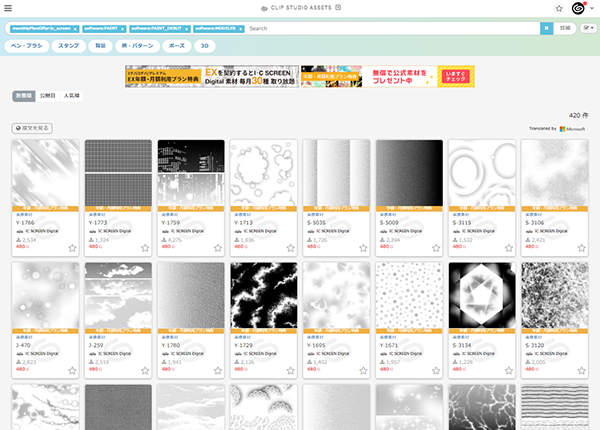This screenshot has width=600, height=430.
Task: Favorite the J-470 material
Action: 72,370
